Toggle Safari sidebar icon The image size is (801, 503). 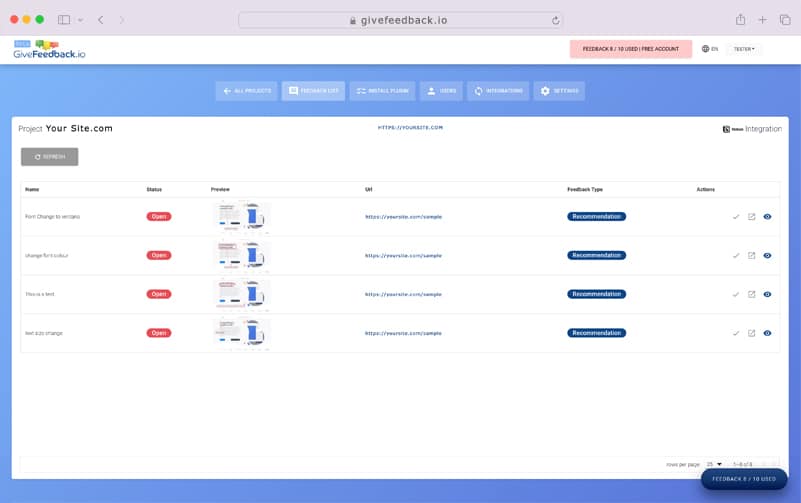64,20
